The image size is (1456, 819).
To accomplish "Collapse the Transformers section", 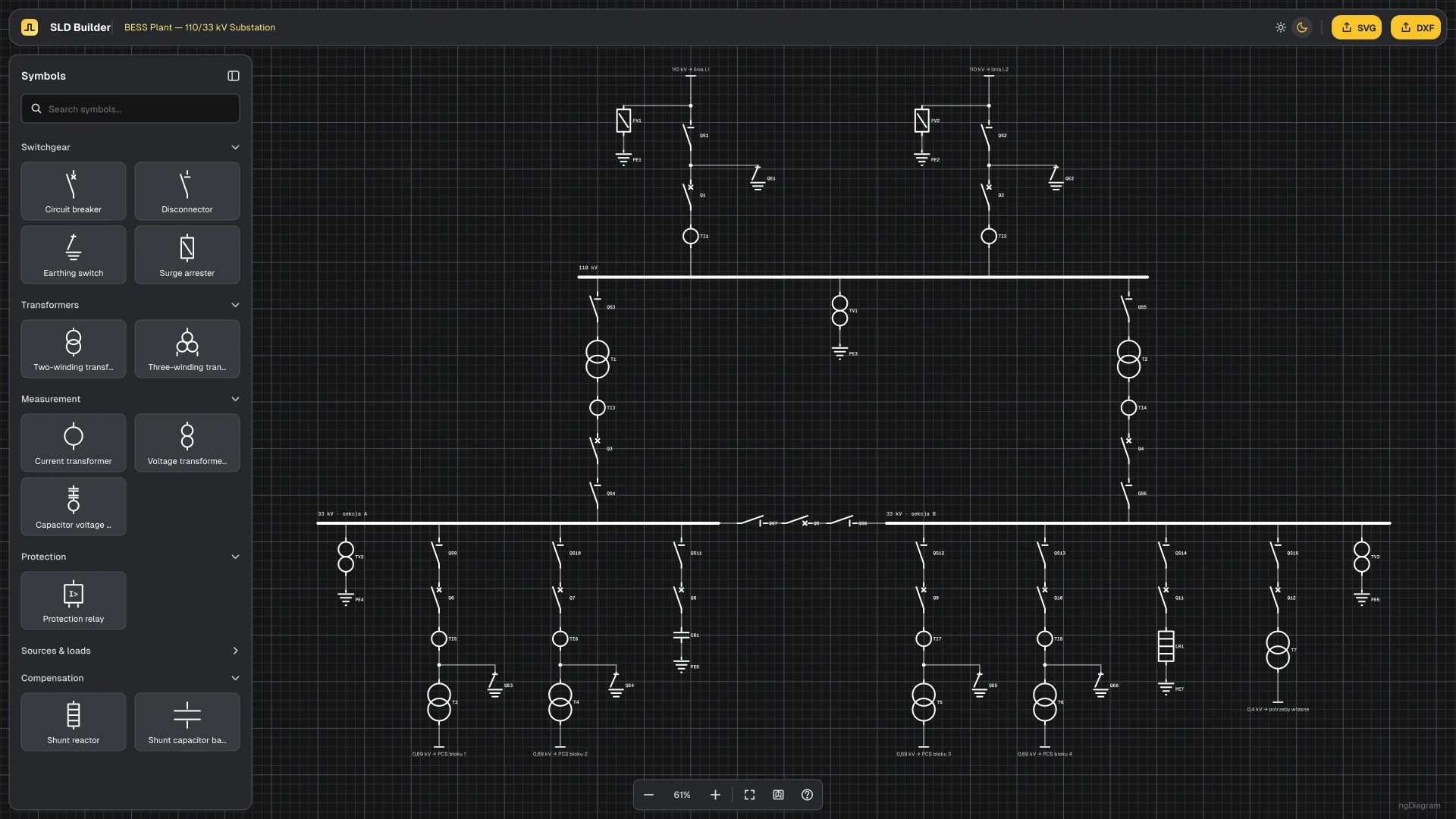I will [130, 305].
